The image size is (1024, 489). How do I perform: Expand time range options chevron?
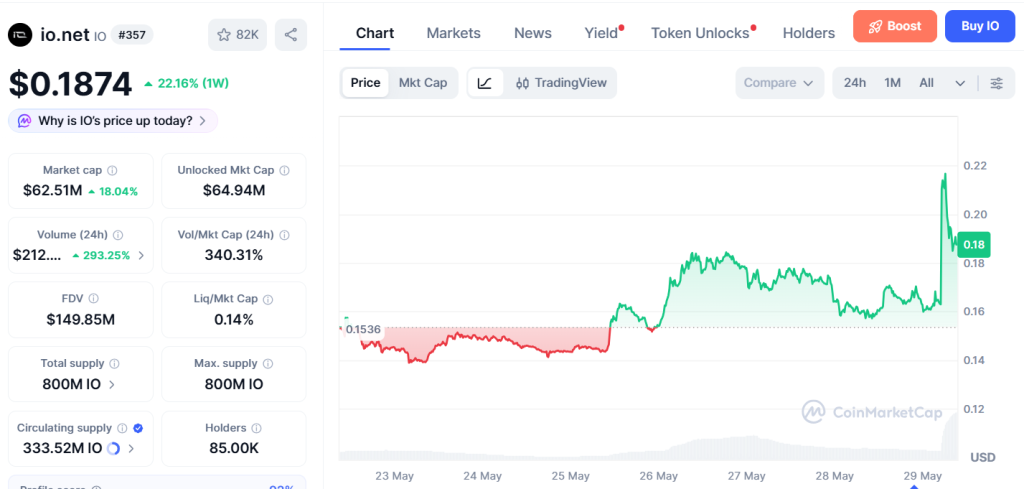pyautogui.click(x=959, y=83)
